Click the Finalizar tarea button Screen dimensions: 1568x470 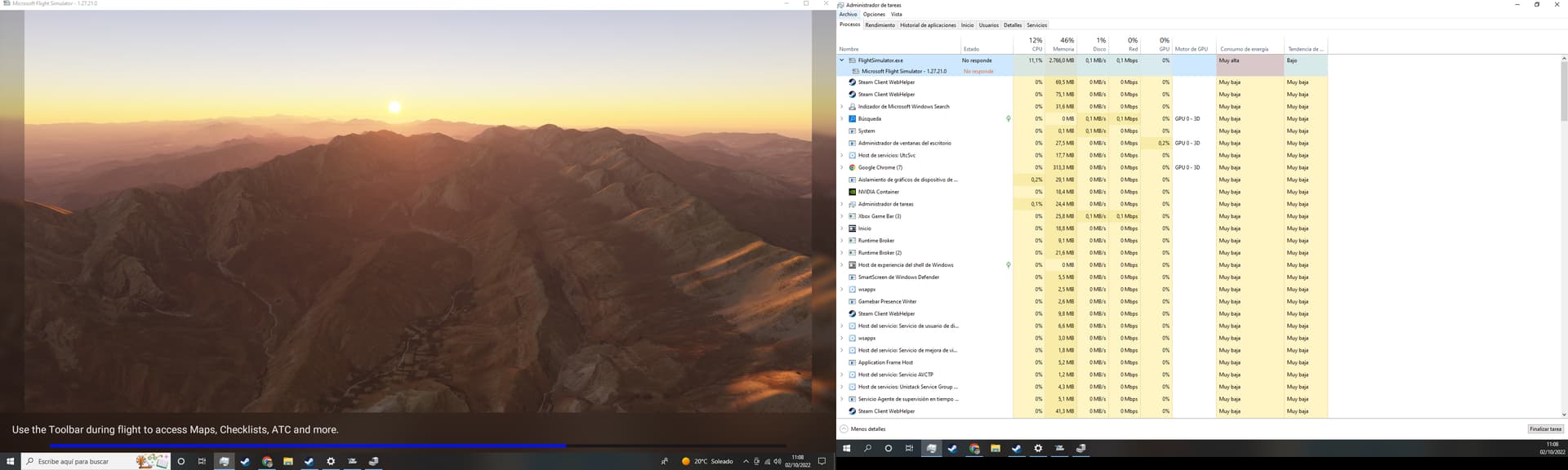tap(1545, 429)
